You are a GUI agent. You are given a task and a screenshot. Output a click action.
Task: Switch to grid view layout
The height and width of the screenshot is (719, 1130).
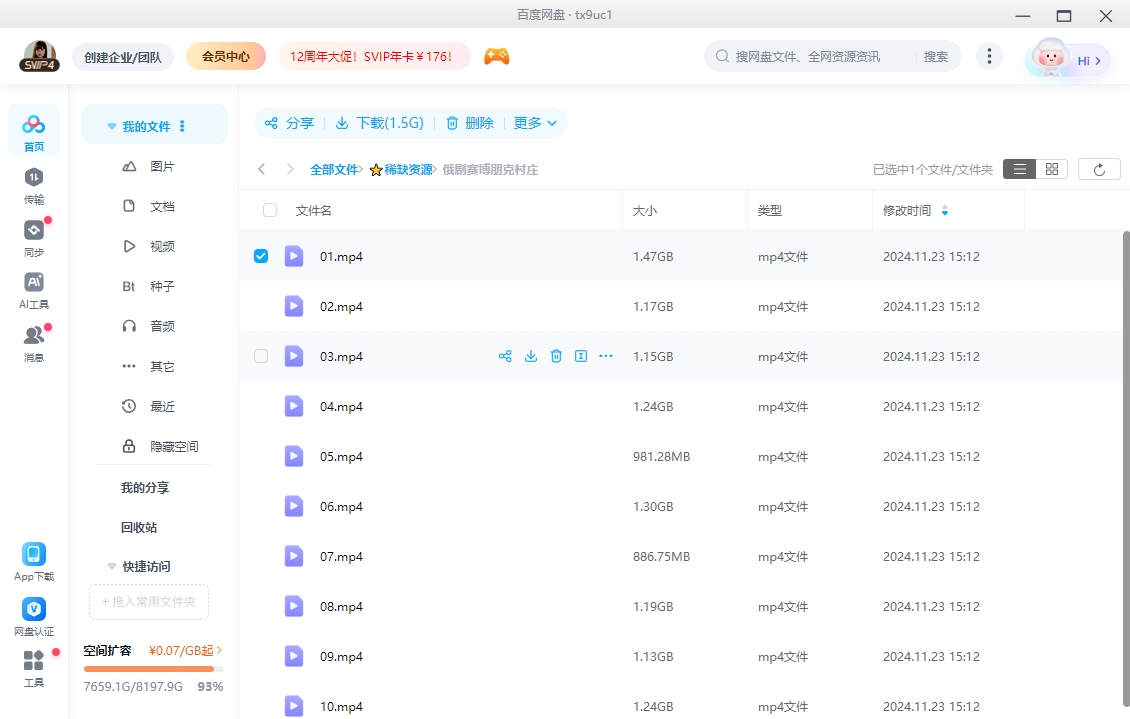[1051, 168]
